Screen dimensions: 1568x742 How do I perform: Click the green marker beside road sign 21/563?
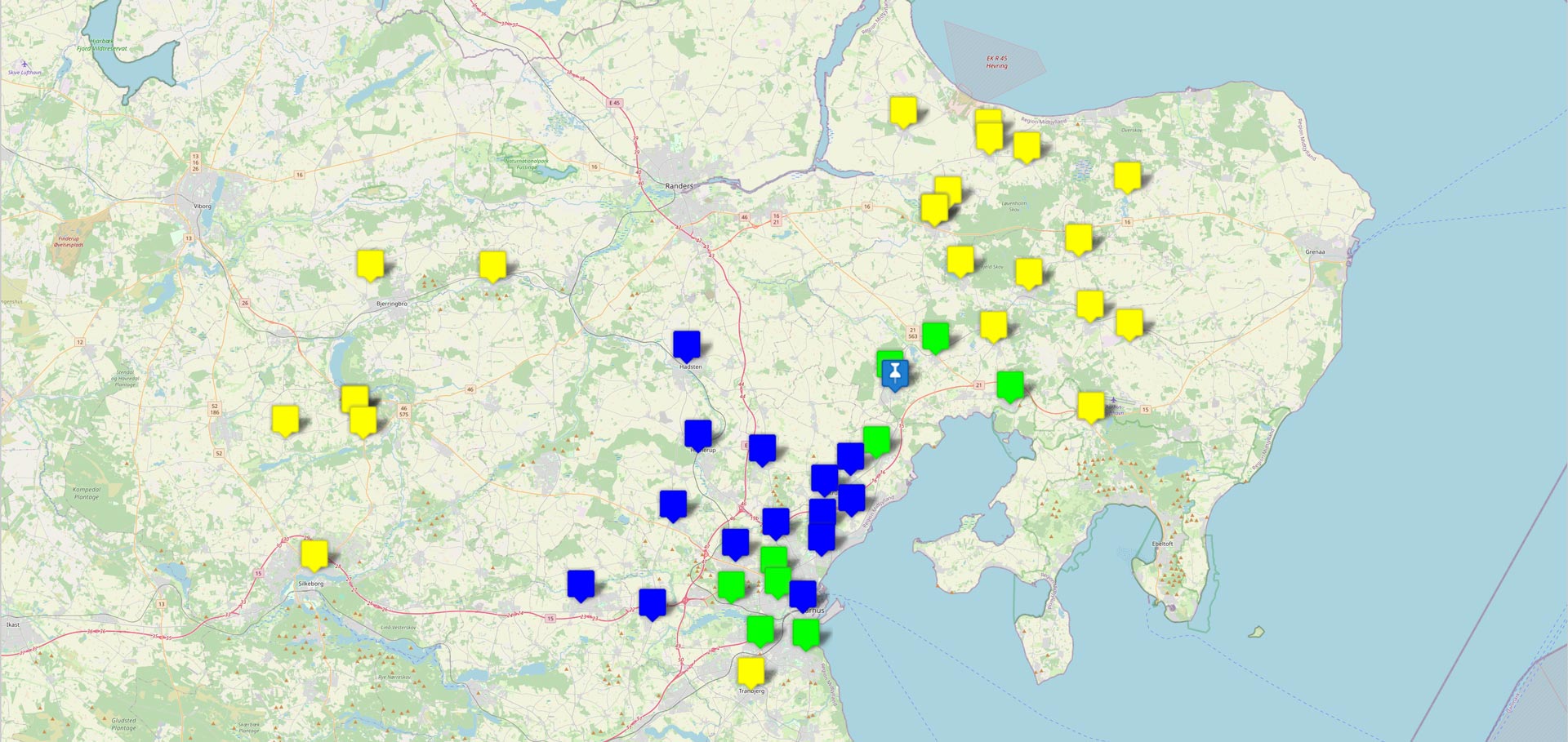[x=935, y=335]
